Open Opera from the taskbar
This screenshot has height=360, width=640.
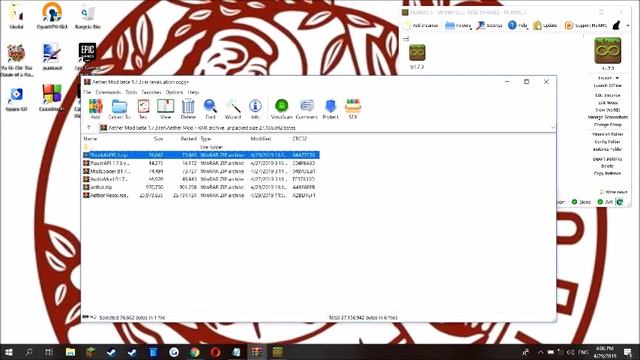(216, 352)
